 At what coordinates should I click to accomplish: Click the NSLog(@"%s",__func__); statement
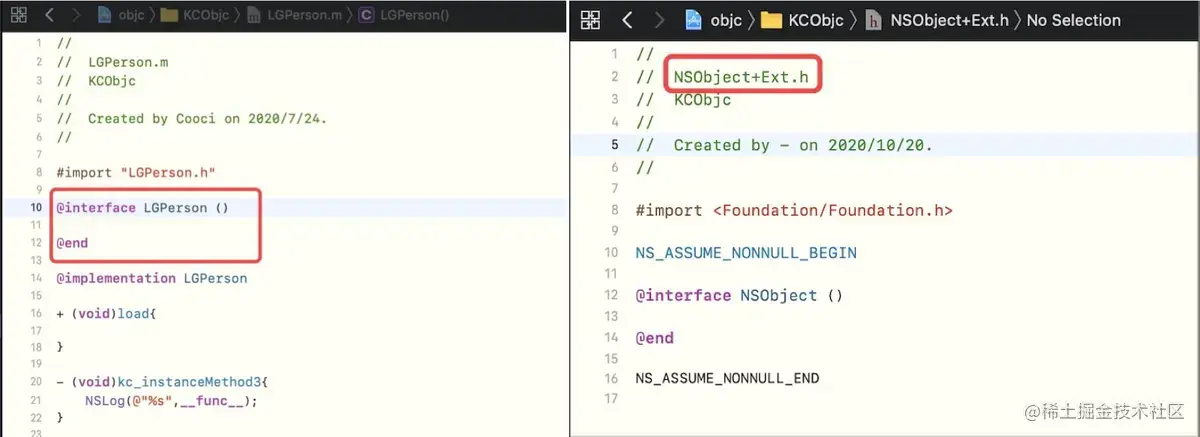point(171,401)
